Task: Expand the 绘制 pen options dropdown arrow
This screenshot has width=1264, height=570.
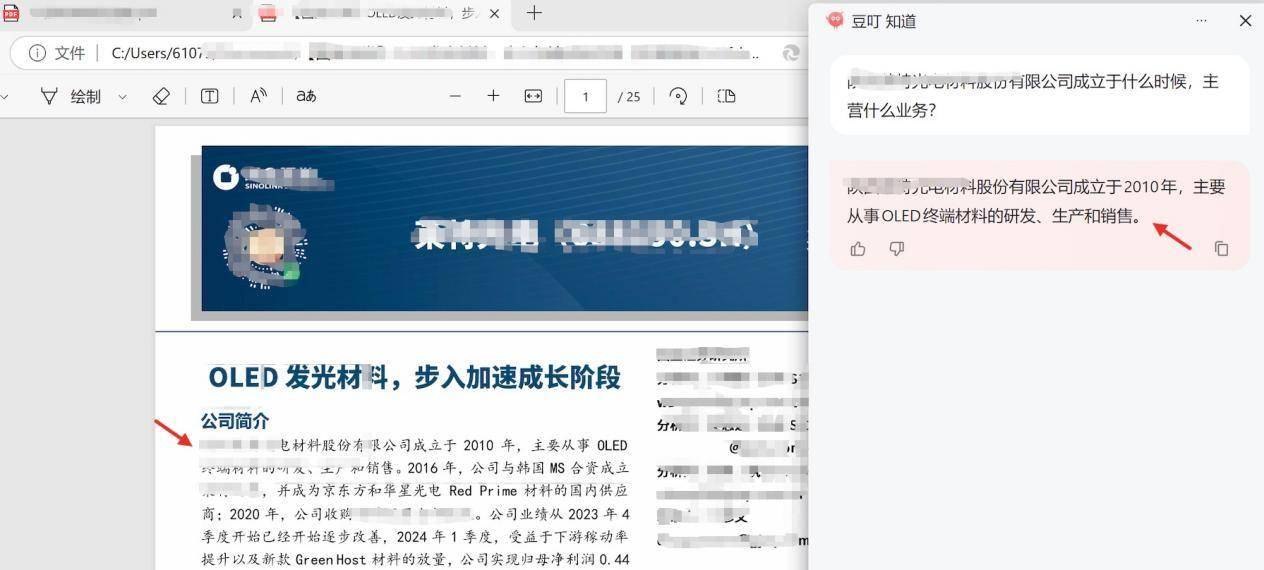Action: 123,97
